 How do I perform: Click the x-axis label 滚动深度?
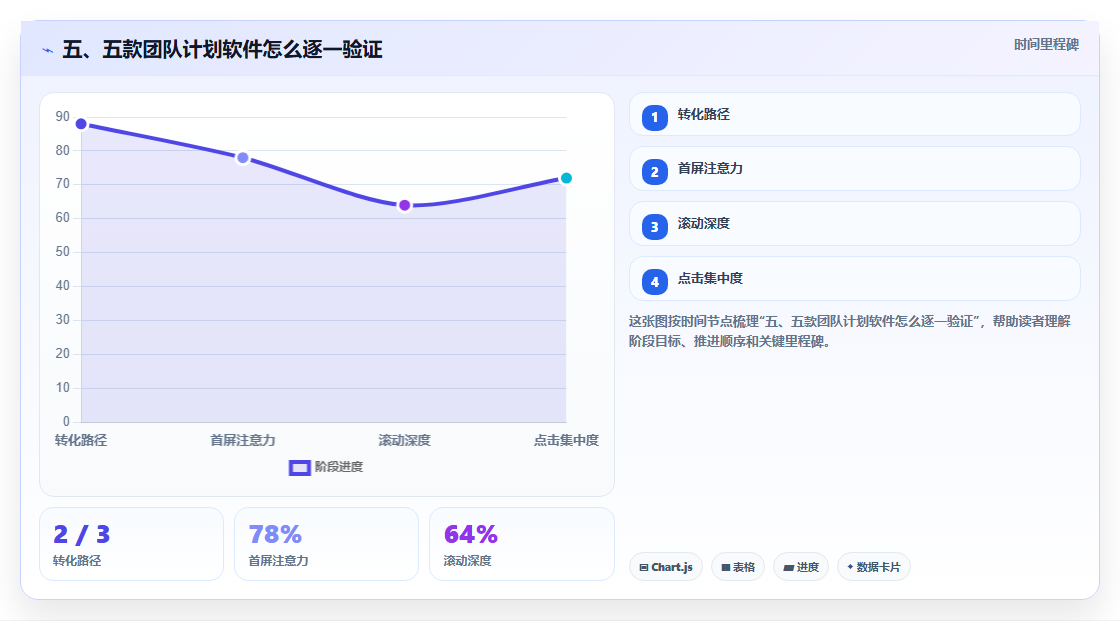(404, 440)
